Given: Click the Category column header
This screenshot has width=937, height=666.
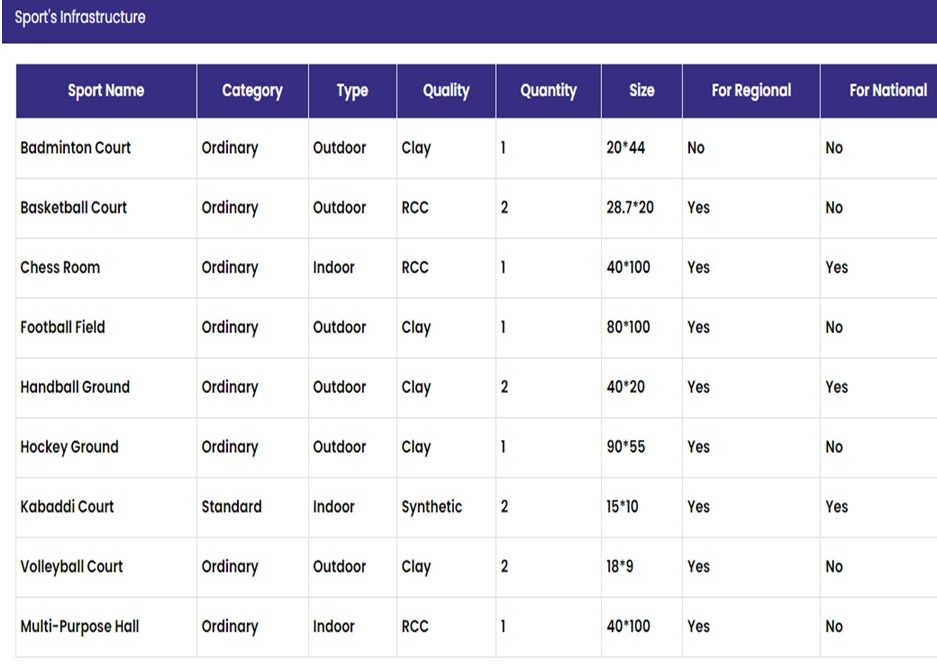Looking at the screenshot, I should click(x=252, y=91).
